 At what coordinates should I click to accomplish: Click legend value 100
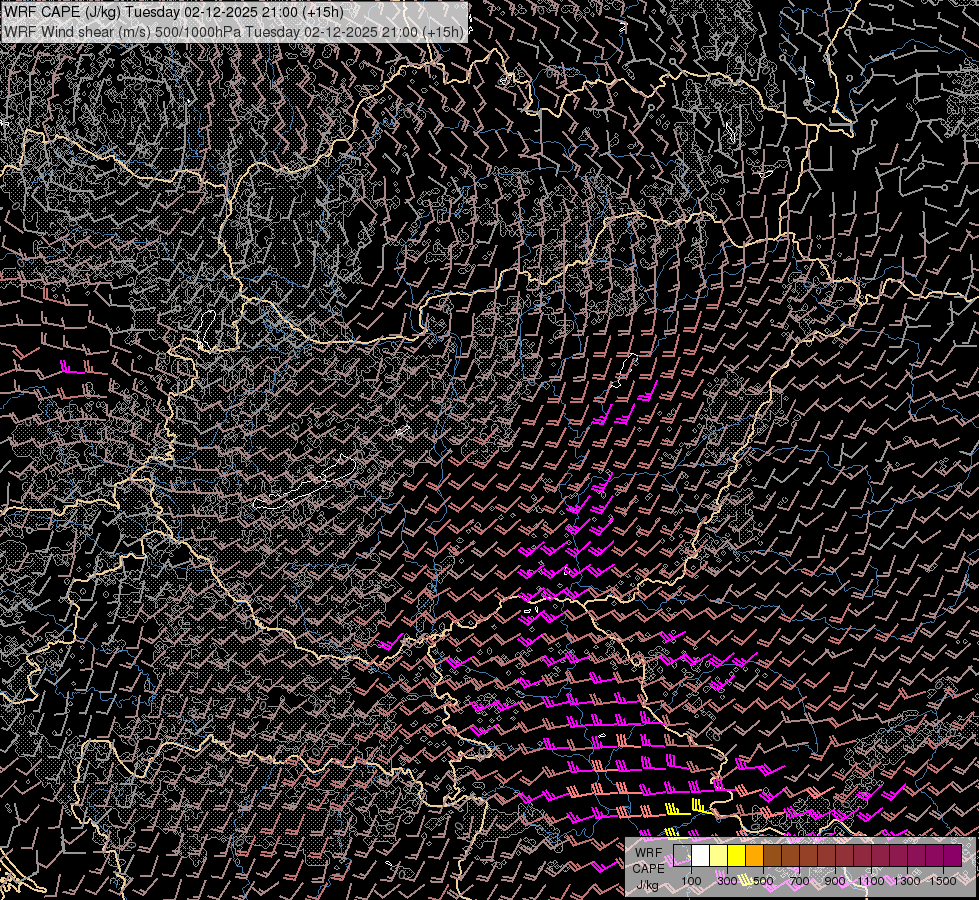pyautogui.click(x=691, y=881)
